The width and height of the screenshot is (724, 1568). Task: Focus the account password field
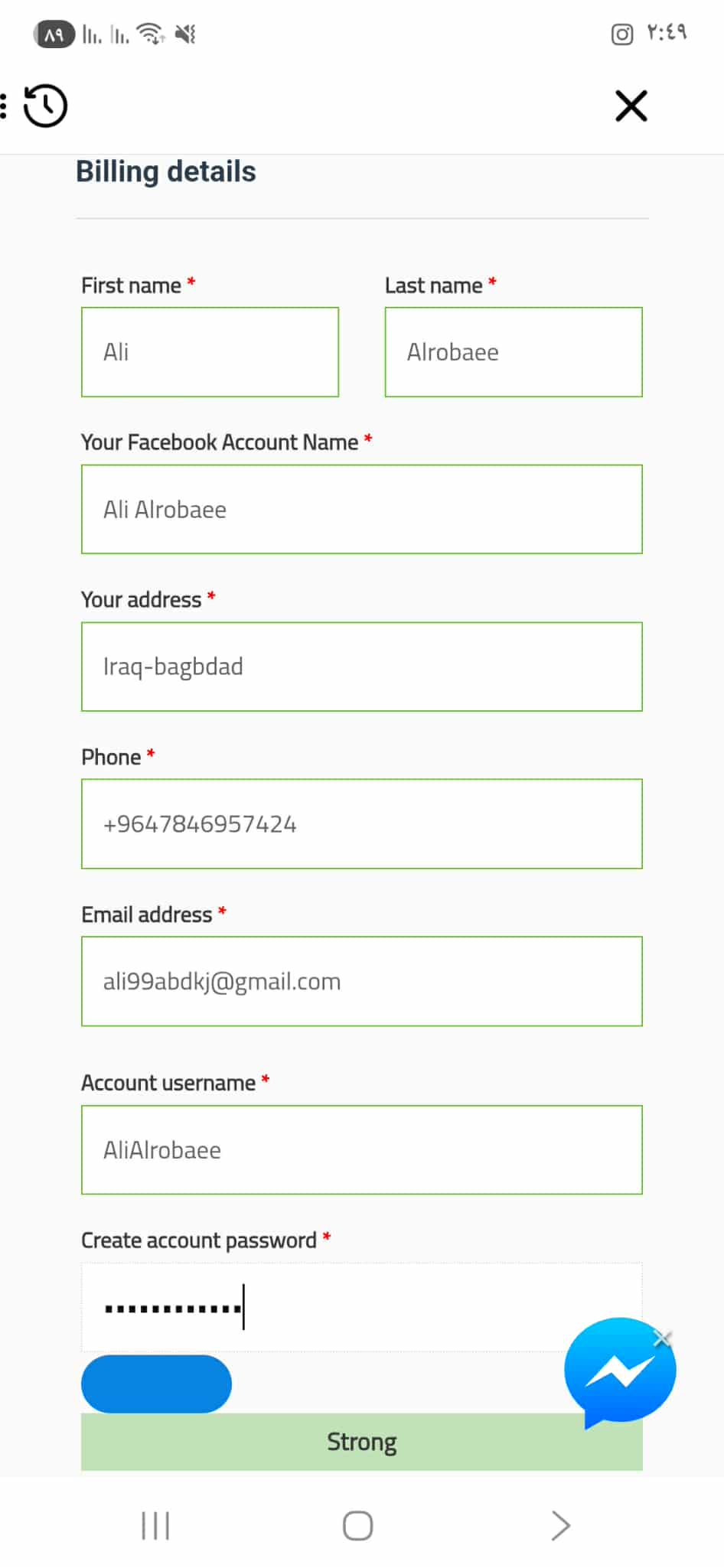click(x=361, y=1307)
